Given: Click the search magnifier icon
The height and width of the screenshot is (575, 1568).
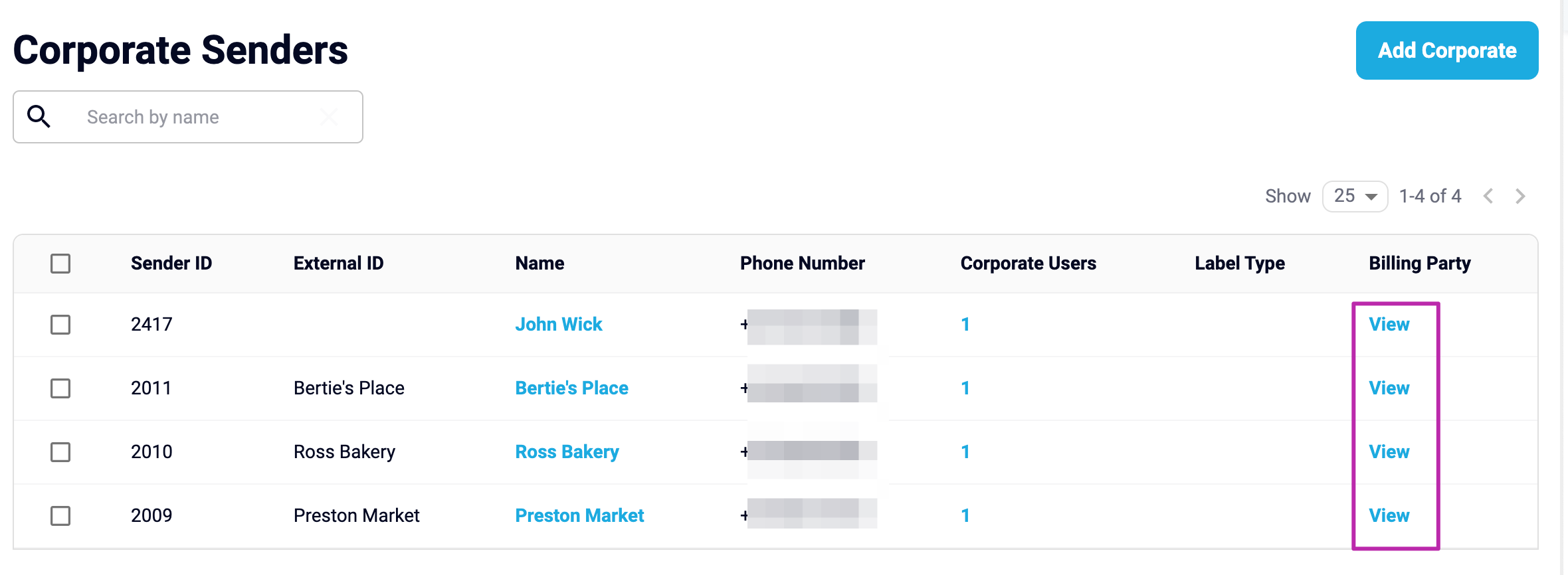Looking at the screenshot, I should [x=39, y=117].
